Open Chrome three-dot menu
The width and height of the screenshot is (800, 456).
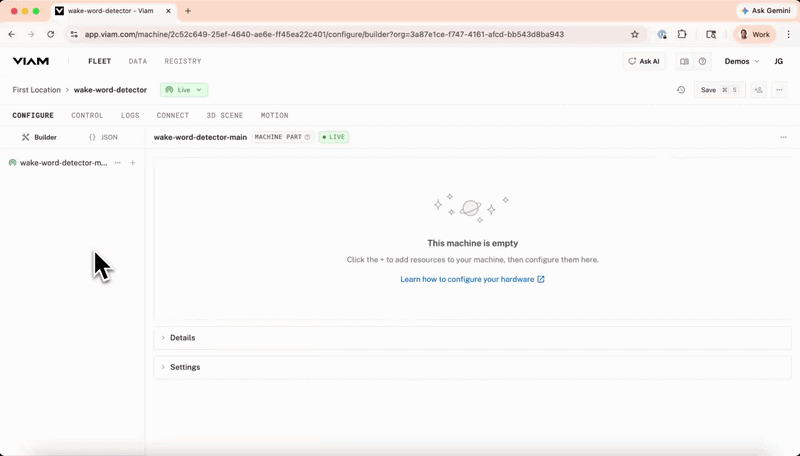tap(788, 34)
